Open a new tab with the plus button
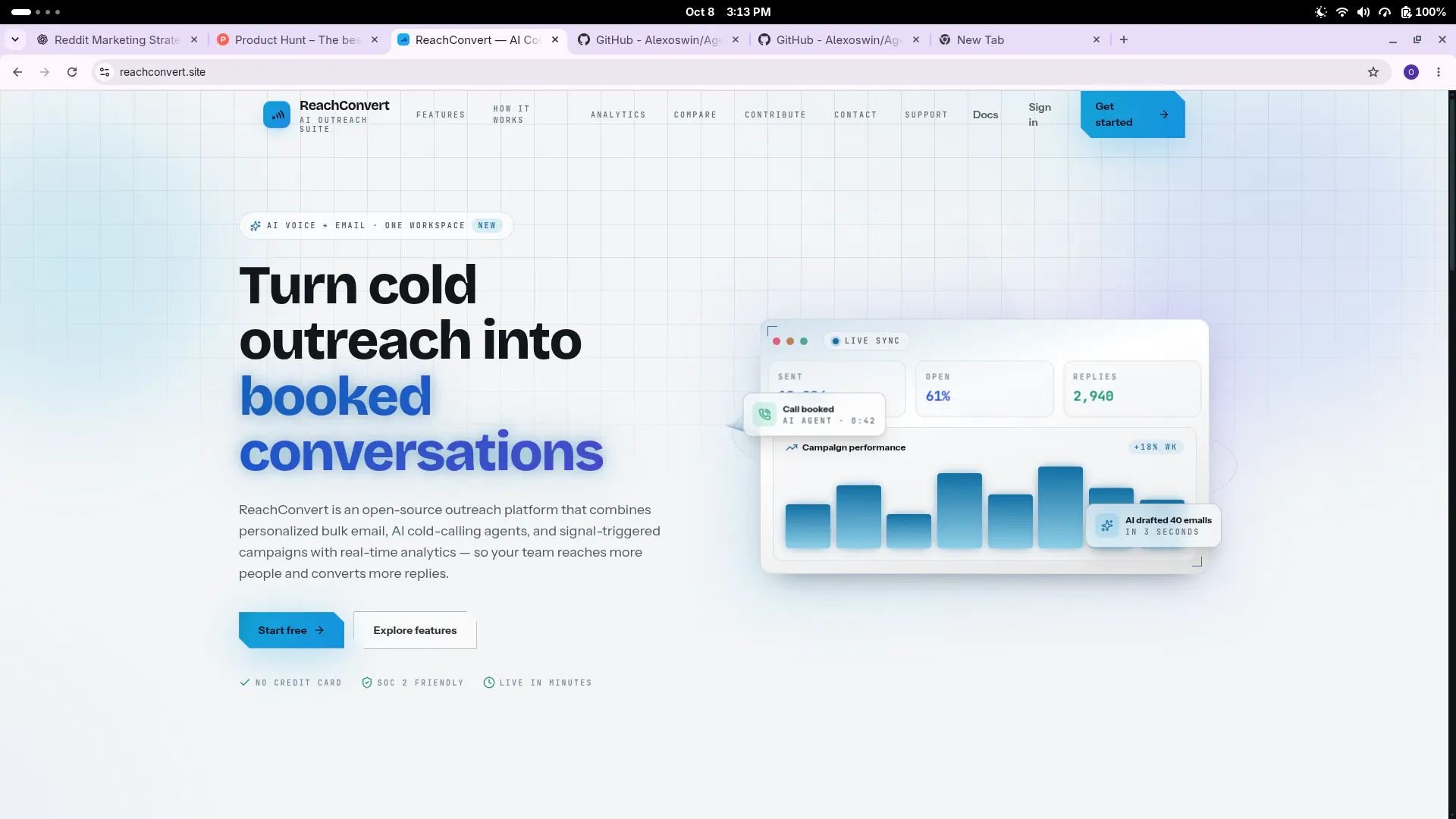This screenshot has width=1456, height=819. coord(1124,39)
